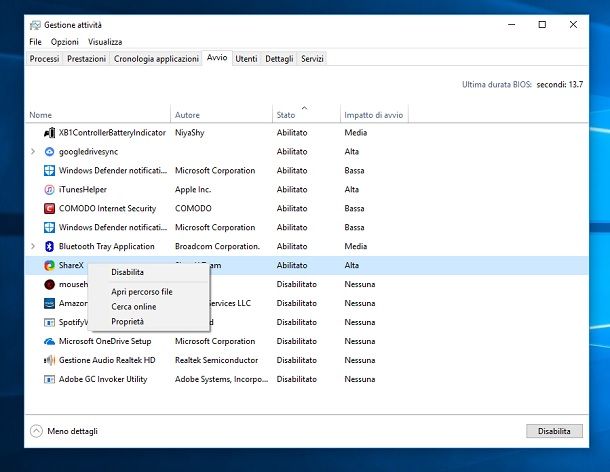Select the iTunesHelper row name
The width and height of the screenshot is (610, 472).
click(83, 190)
